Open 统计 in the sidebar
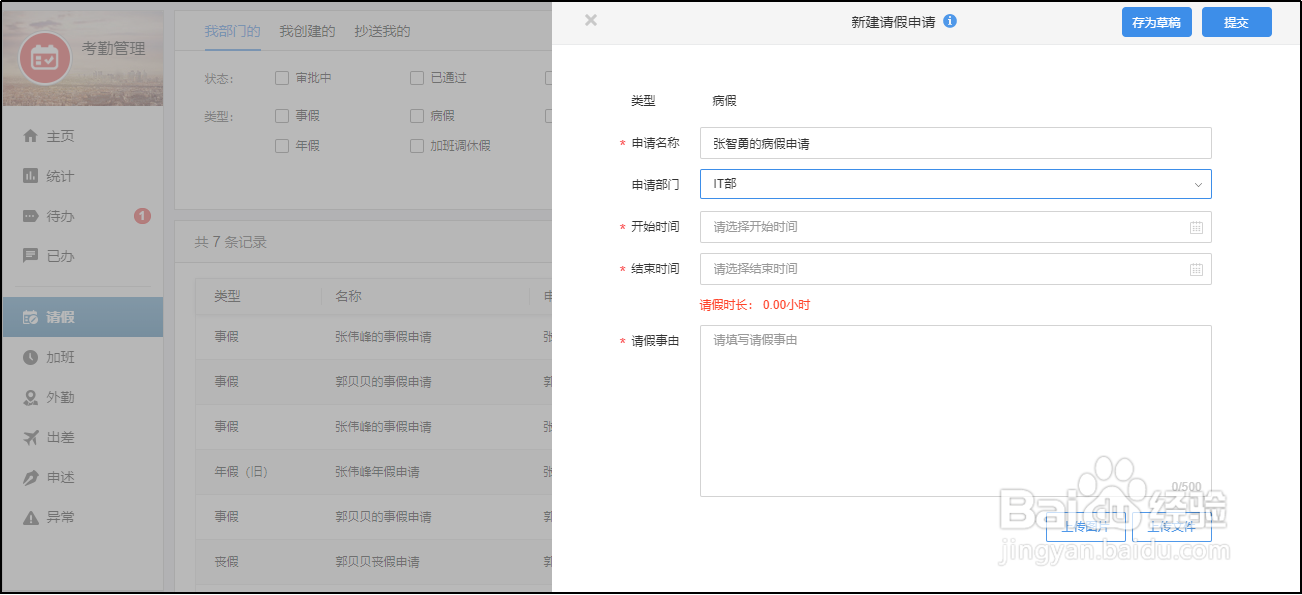 (60, 176)
